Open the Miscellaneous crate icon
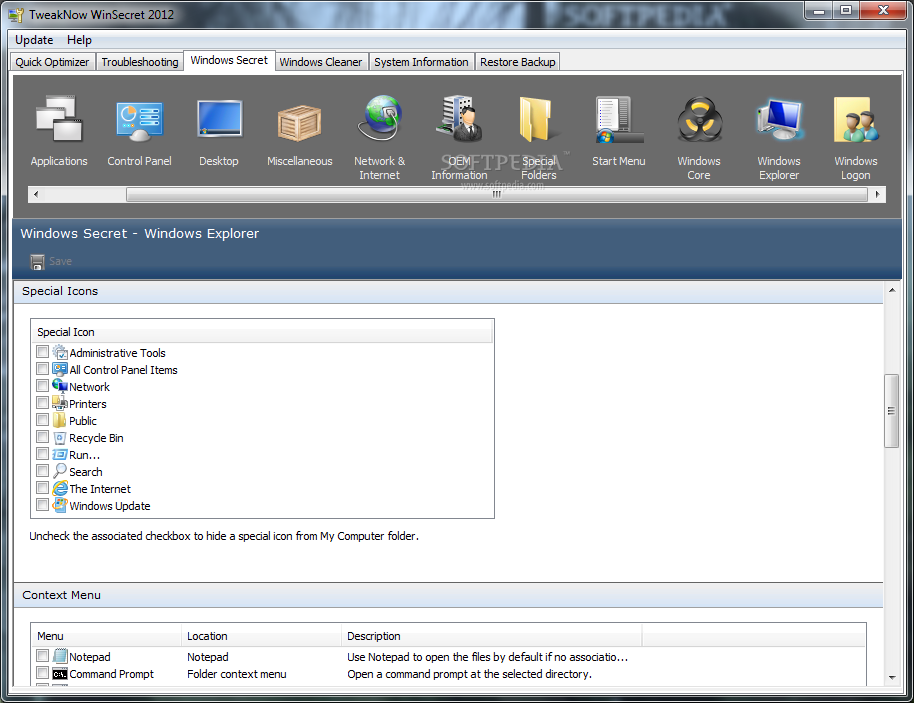Image resolution: width=914 pixels, height=703 pixels. [299, 123]
